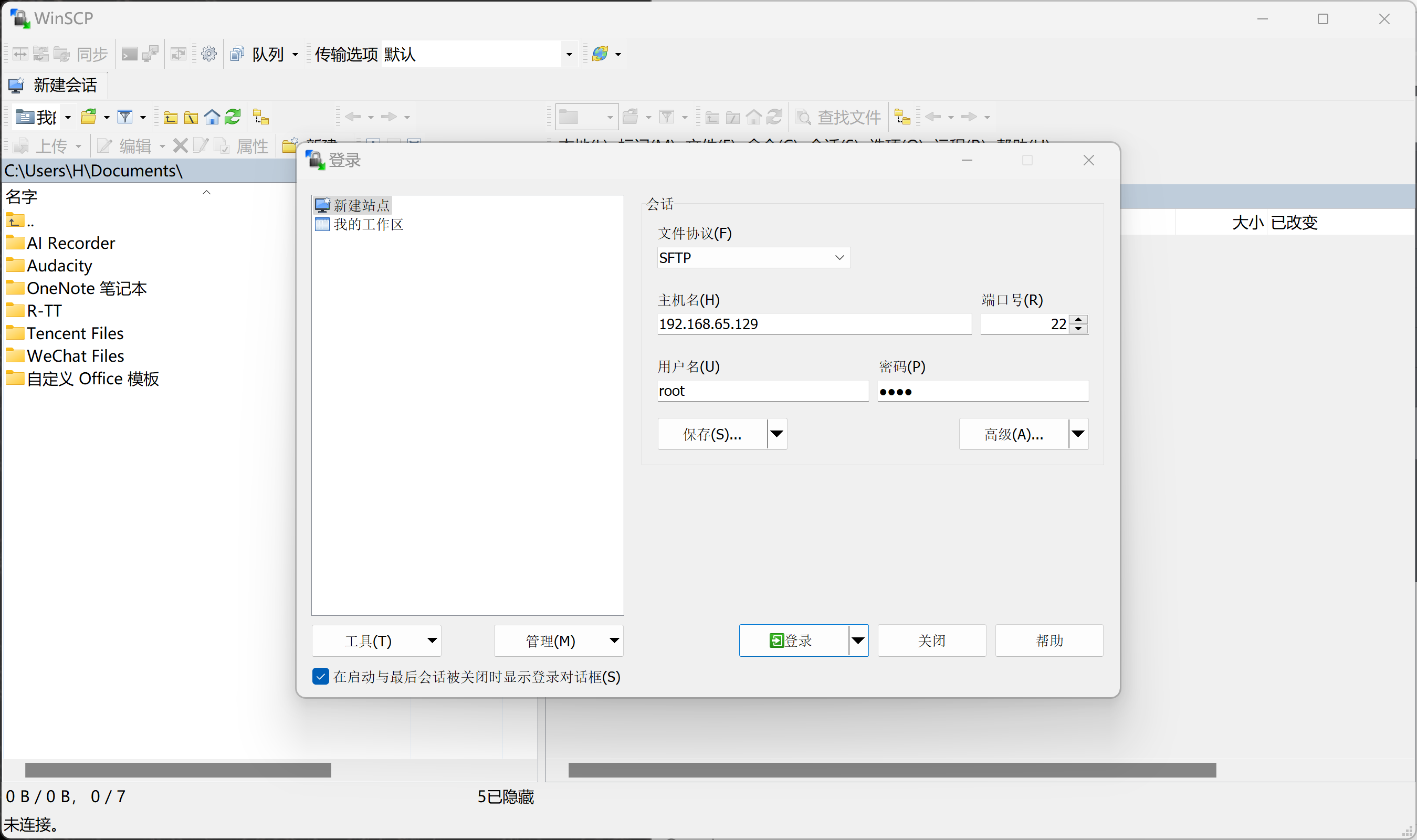This screenshot has height=840, width=1417.
Task: Click the 保存(S)... button
Action: point(712,434)
